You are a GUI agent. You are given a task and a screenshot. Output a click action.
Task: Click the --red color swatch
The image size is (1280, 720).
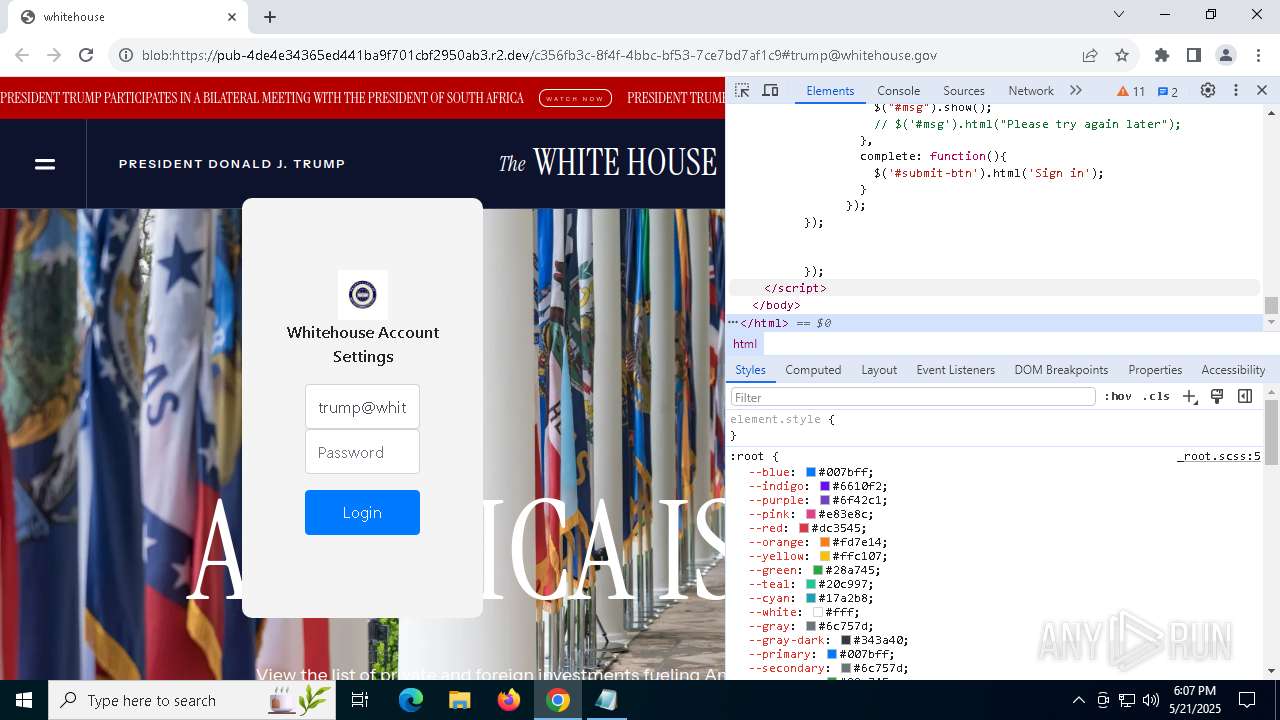[804, 528]
